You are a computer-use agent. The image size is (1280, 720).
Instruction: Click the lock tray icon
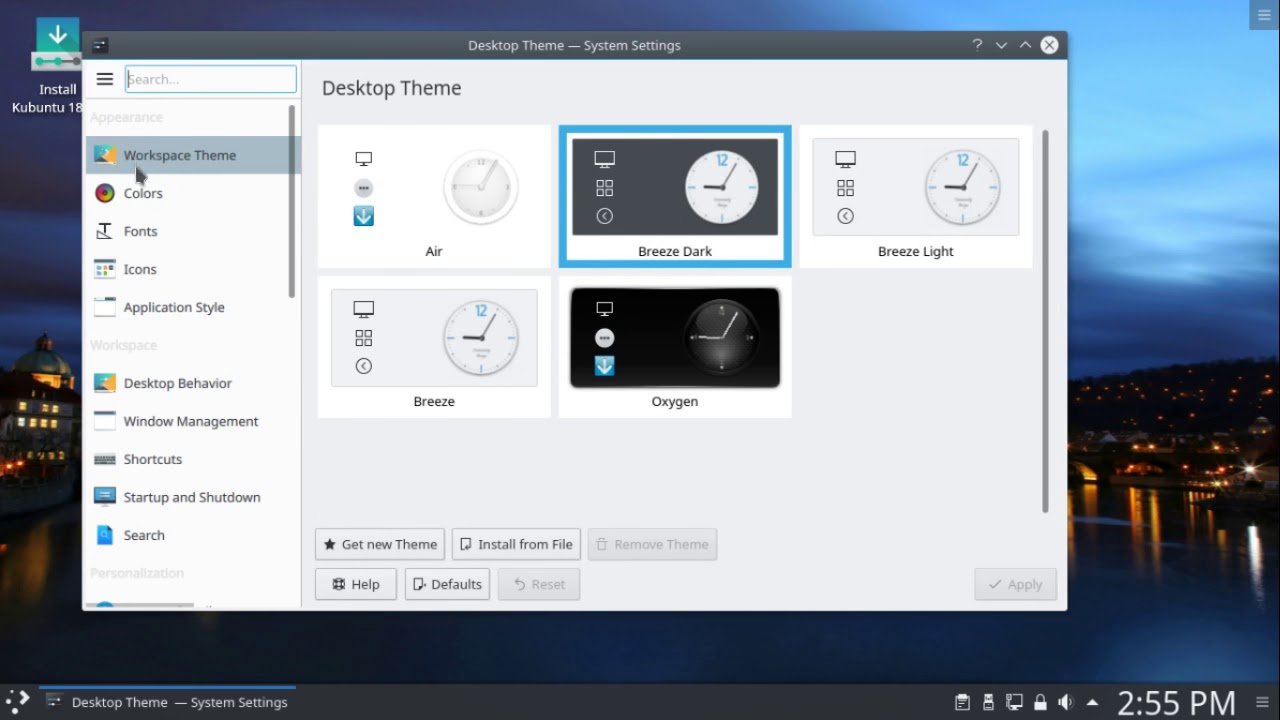click(1040, 702)
